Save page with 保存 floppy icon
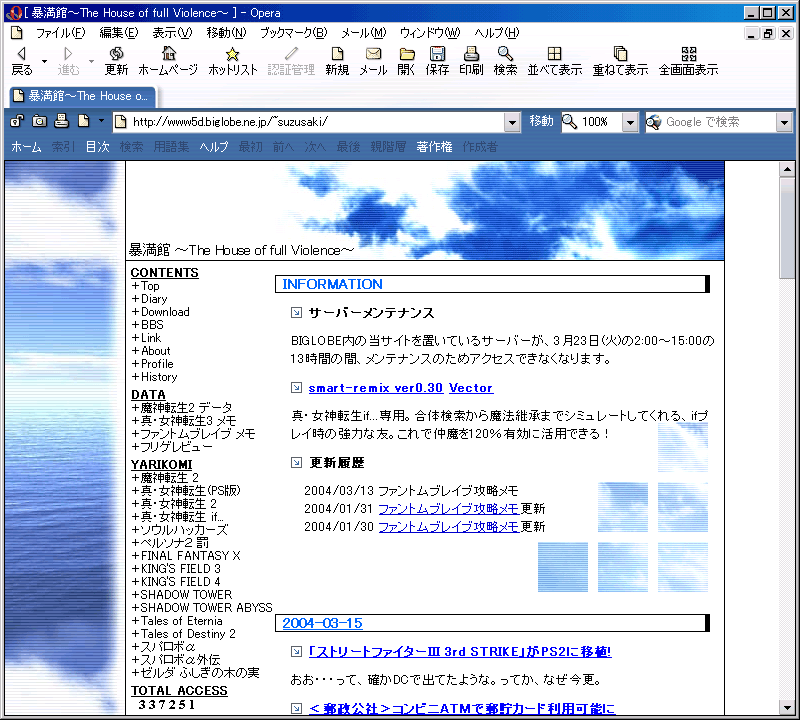 (x=437, y=54)
